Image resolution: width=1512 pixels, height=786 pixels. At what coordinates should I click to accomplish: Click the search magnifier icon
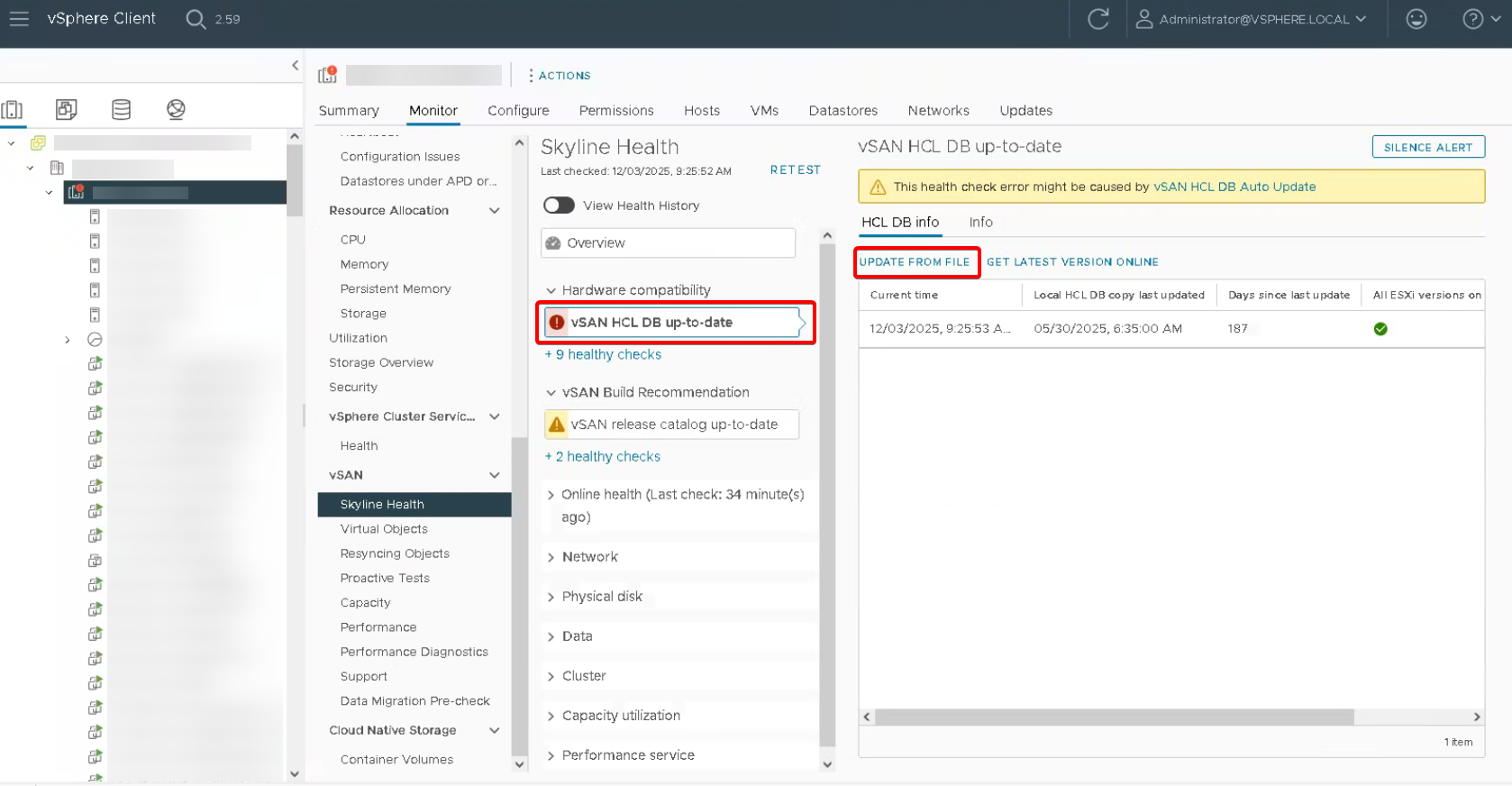[196, 19]
